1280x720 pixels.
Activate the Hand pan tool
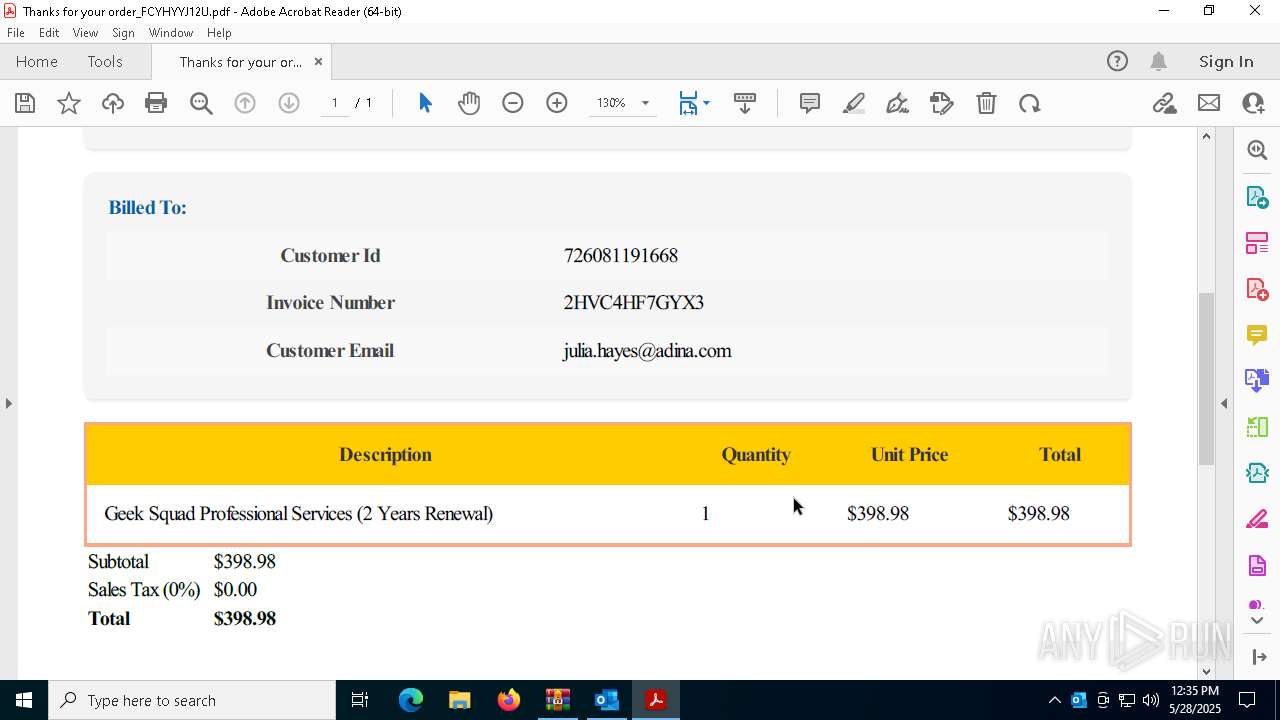pos(469,103)
